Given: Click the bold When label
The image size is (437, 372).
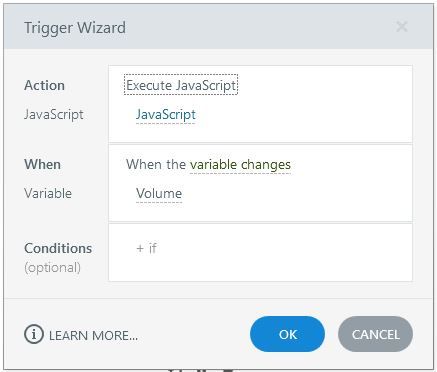Looking at the screenshot, I should click(x=42, y=164).
